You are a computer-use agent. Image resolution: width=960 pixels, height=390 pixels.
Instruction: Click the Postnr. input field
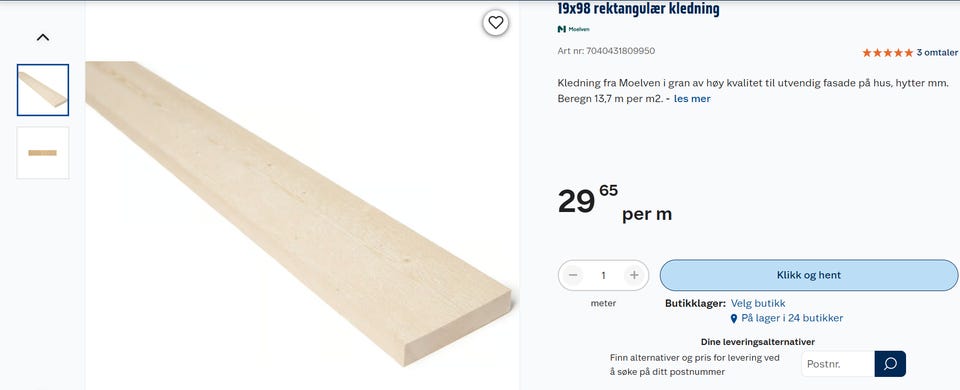click(x=838, y=364)
